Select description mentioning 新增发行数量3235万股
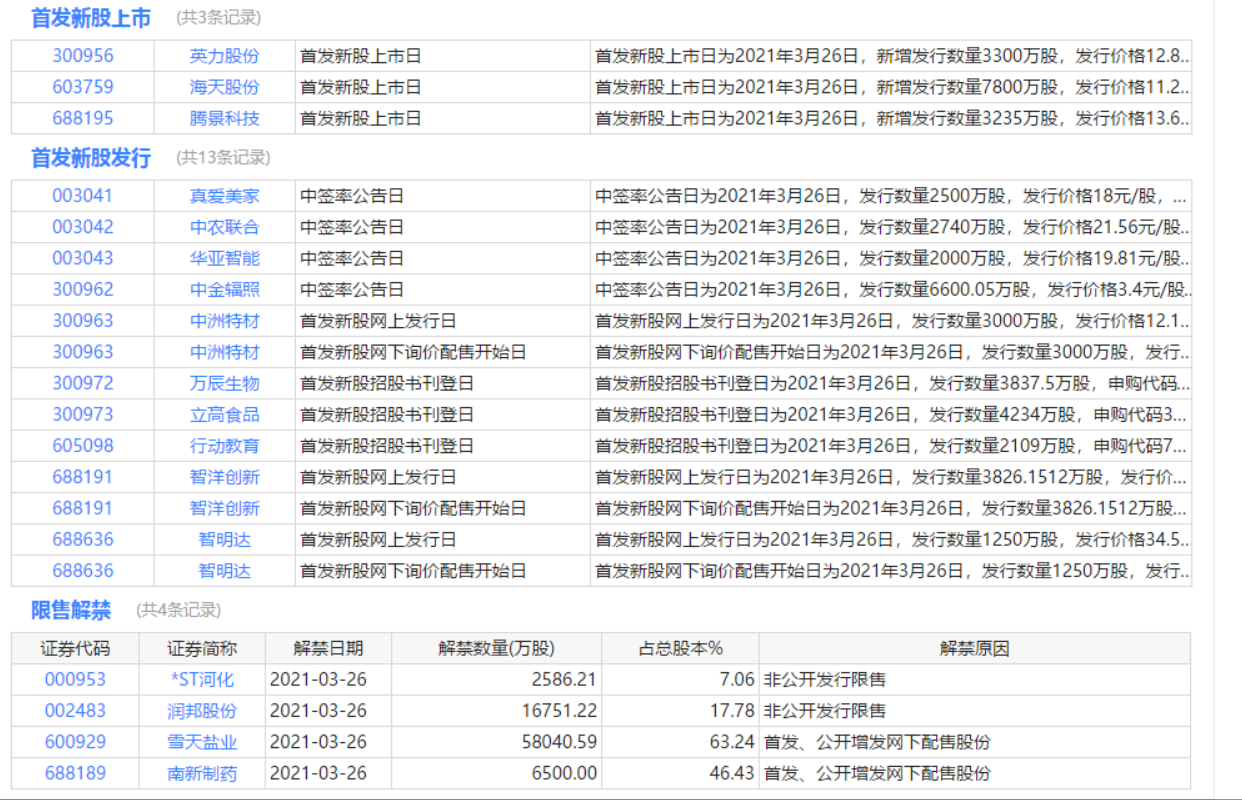 tap(892, 118)
